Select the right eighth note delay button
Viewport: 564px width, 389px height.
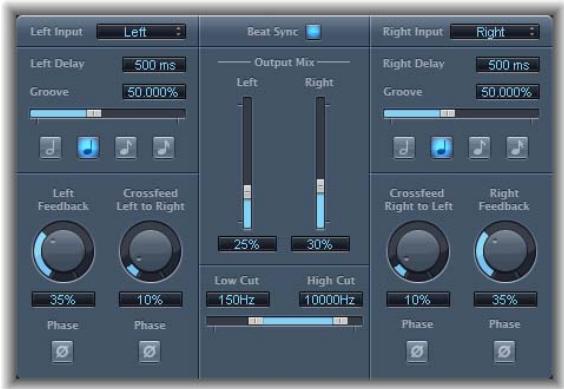click(479, 147)
